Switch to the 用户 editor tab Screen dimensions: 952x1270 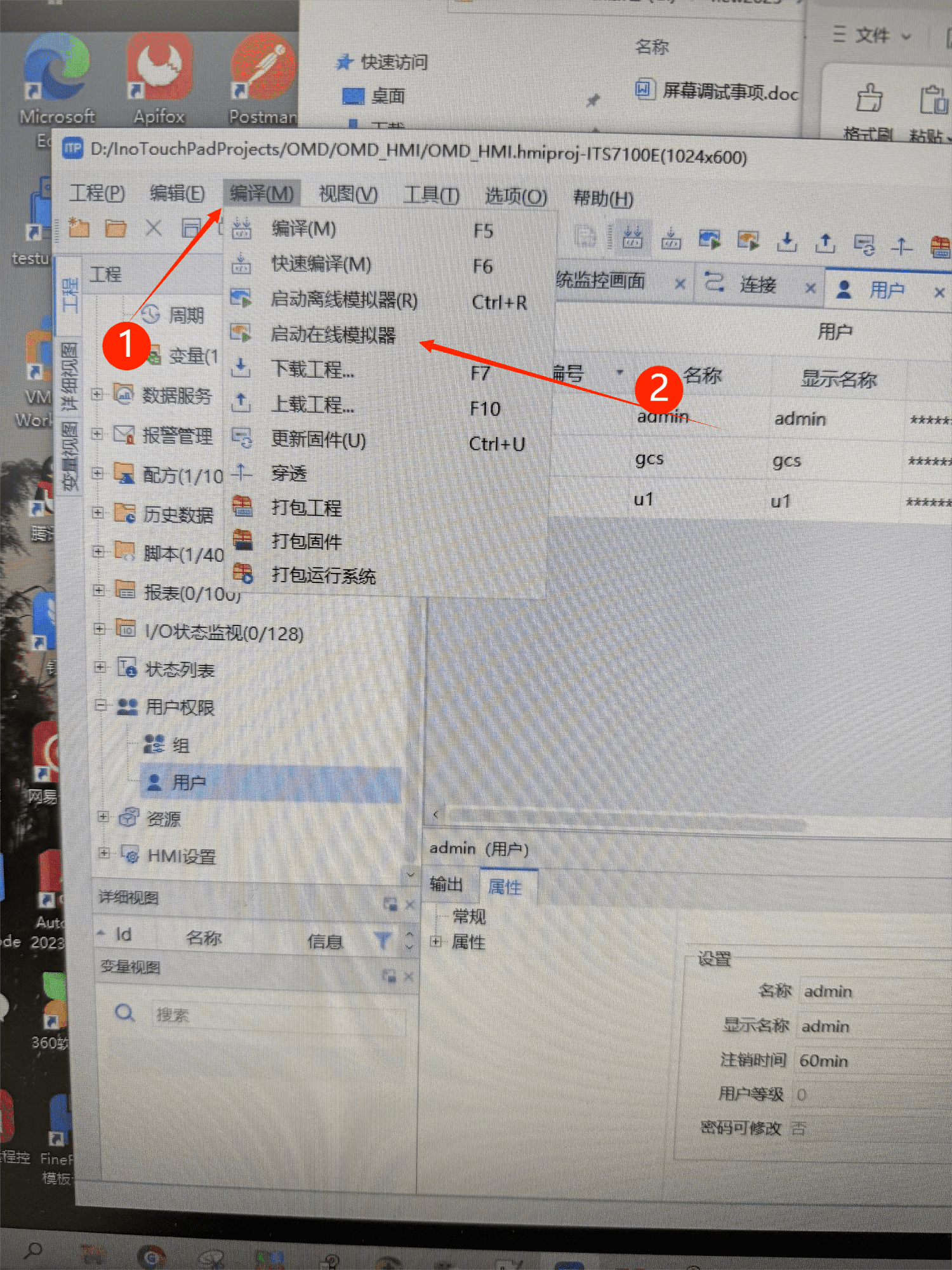pos(886,291)
